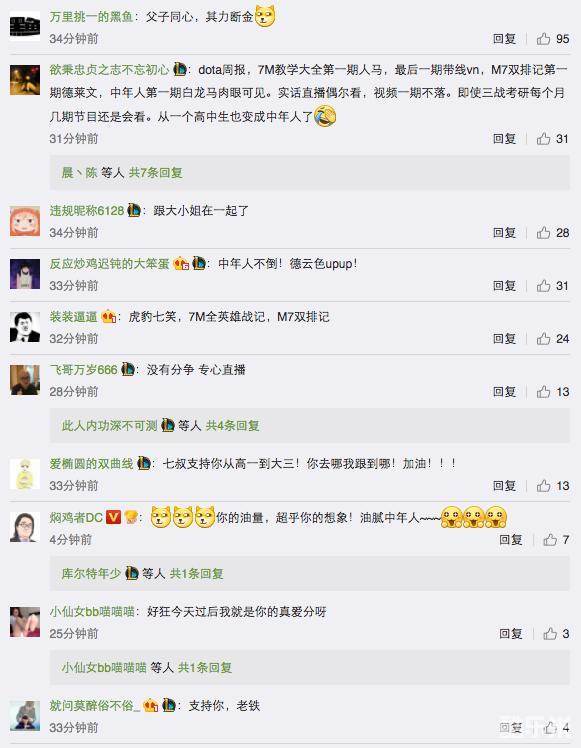Open 反应炒鸡迟钝的大笨蛋 username link
Image resolution: width=581 pixels, height=748 pixels.
[109, 264]
